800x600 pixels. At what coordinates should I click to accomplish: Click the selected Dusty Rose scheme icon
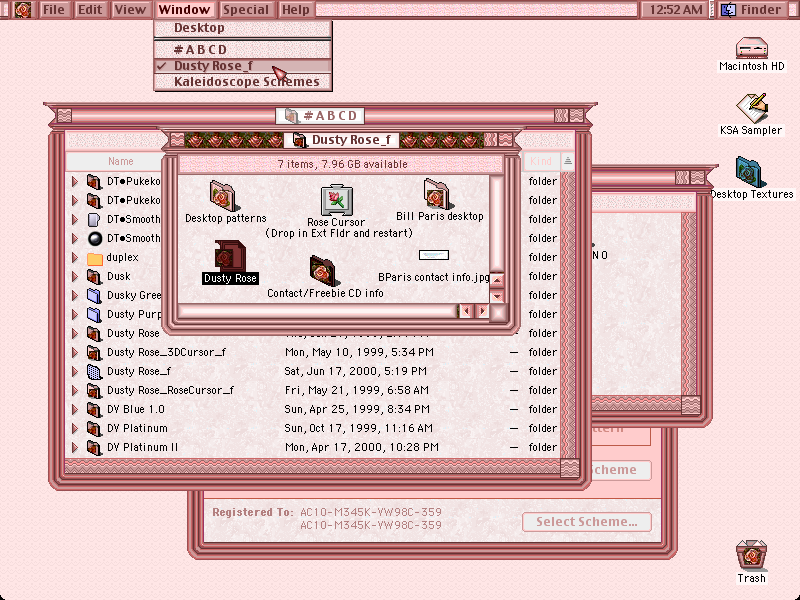point(230,256)
